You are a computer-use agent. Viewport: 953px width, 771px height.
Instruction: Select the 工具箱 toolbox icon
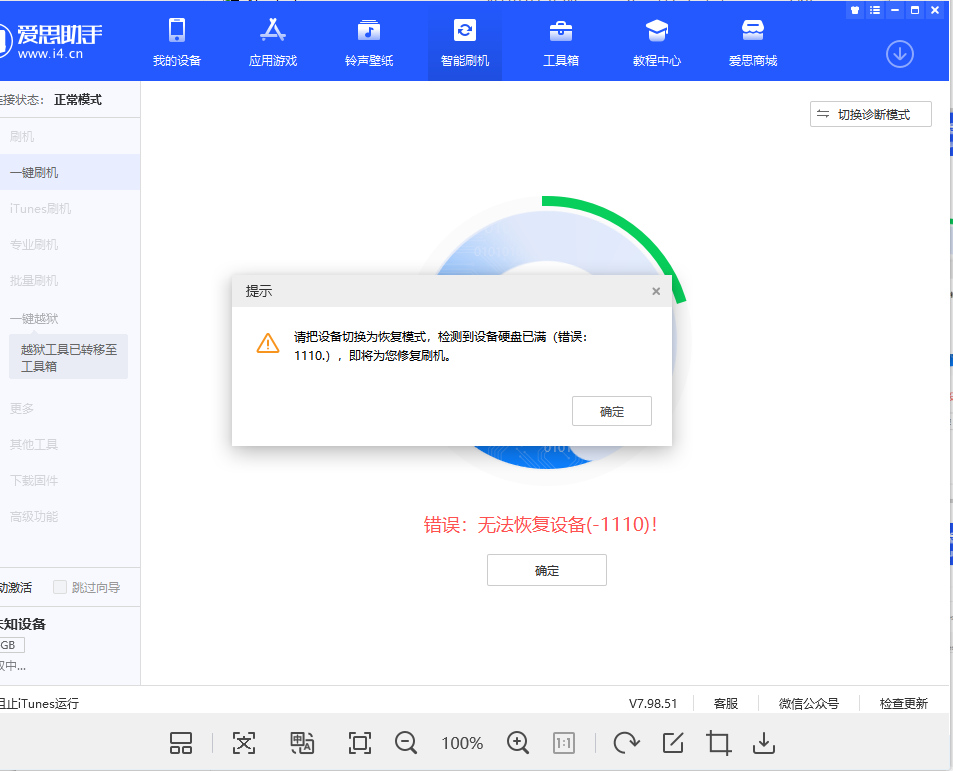click(x=561, y=42)
